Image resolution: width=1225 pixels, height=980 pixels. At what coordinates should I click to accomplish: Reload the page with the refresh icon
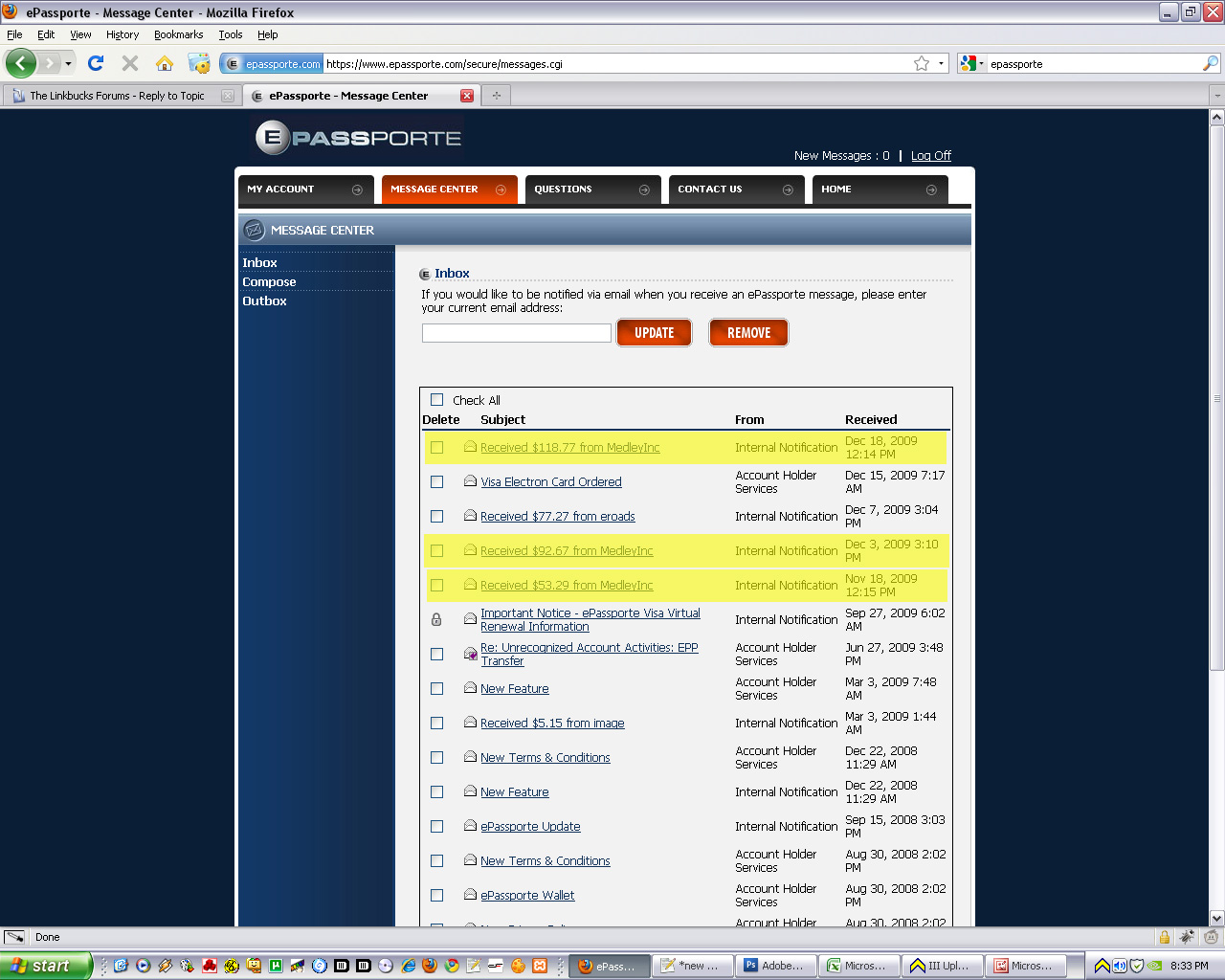[96, 63]
